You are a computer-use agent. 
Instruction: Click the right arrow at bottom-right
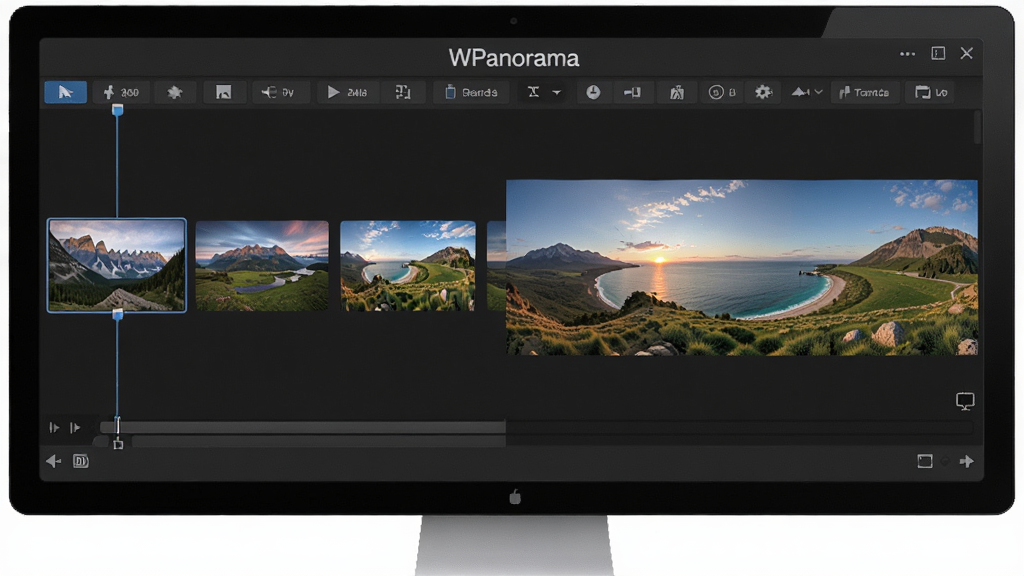coord(967,462)
